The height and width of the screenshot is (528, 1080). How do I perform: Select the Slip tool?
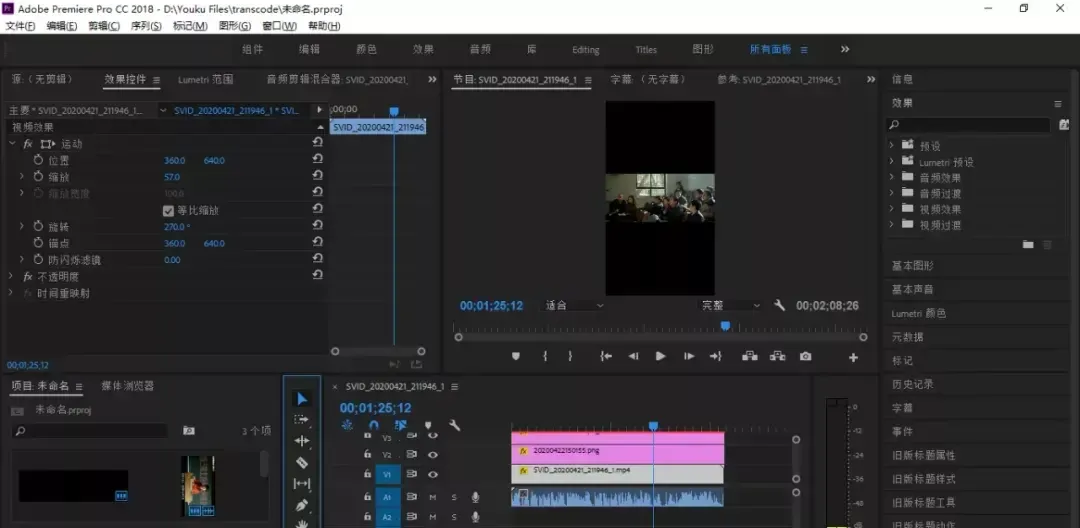point(302,484)
